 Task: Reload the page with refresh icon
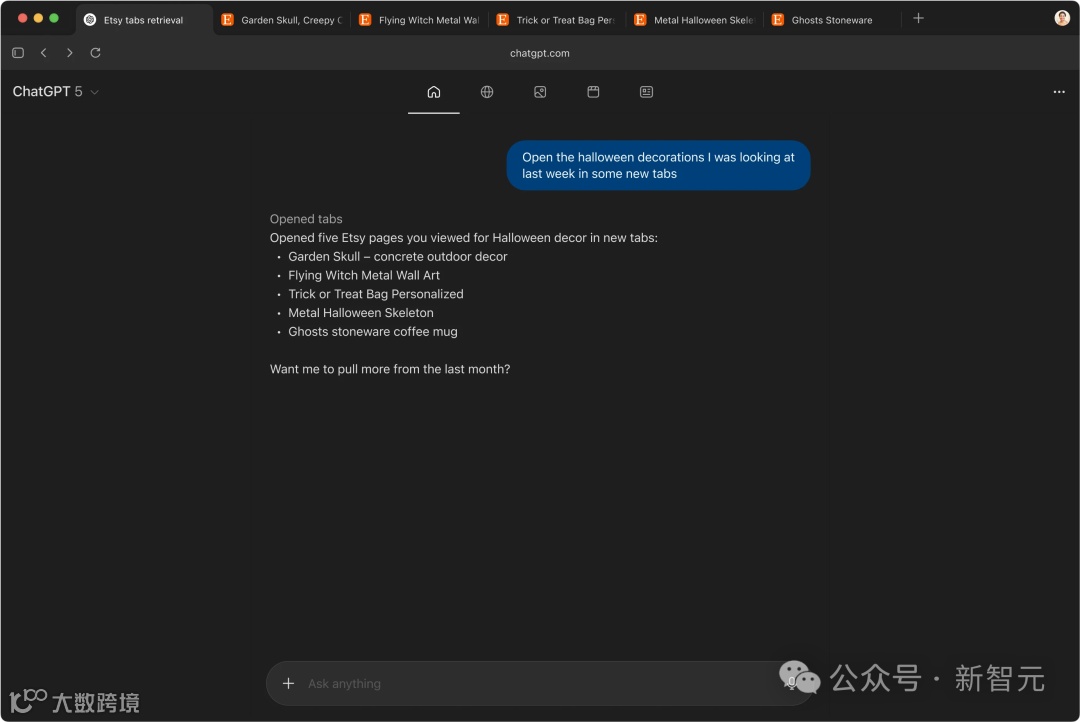click(x=96, y=52)
